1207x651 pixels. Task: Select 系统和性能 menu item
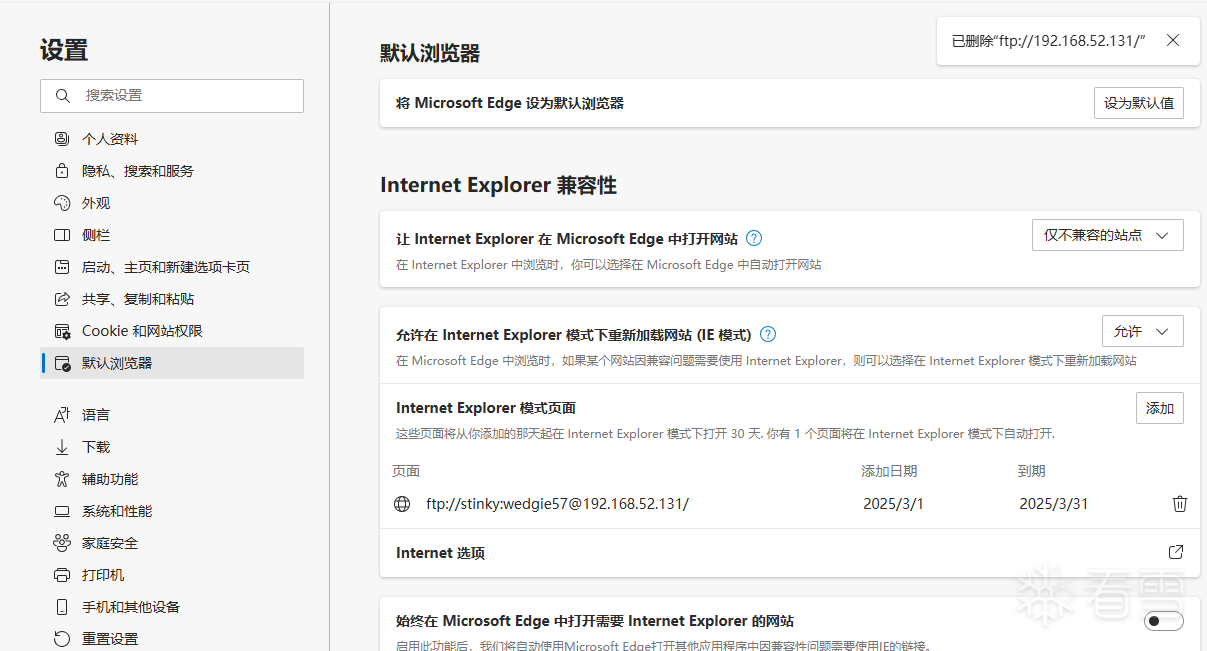coord(172,511)
